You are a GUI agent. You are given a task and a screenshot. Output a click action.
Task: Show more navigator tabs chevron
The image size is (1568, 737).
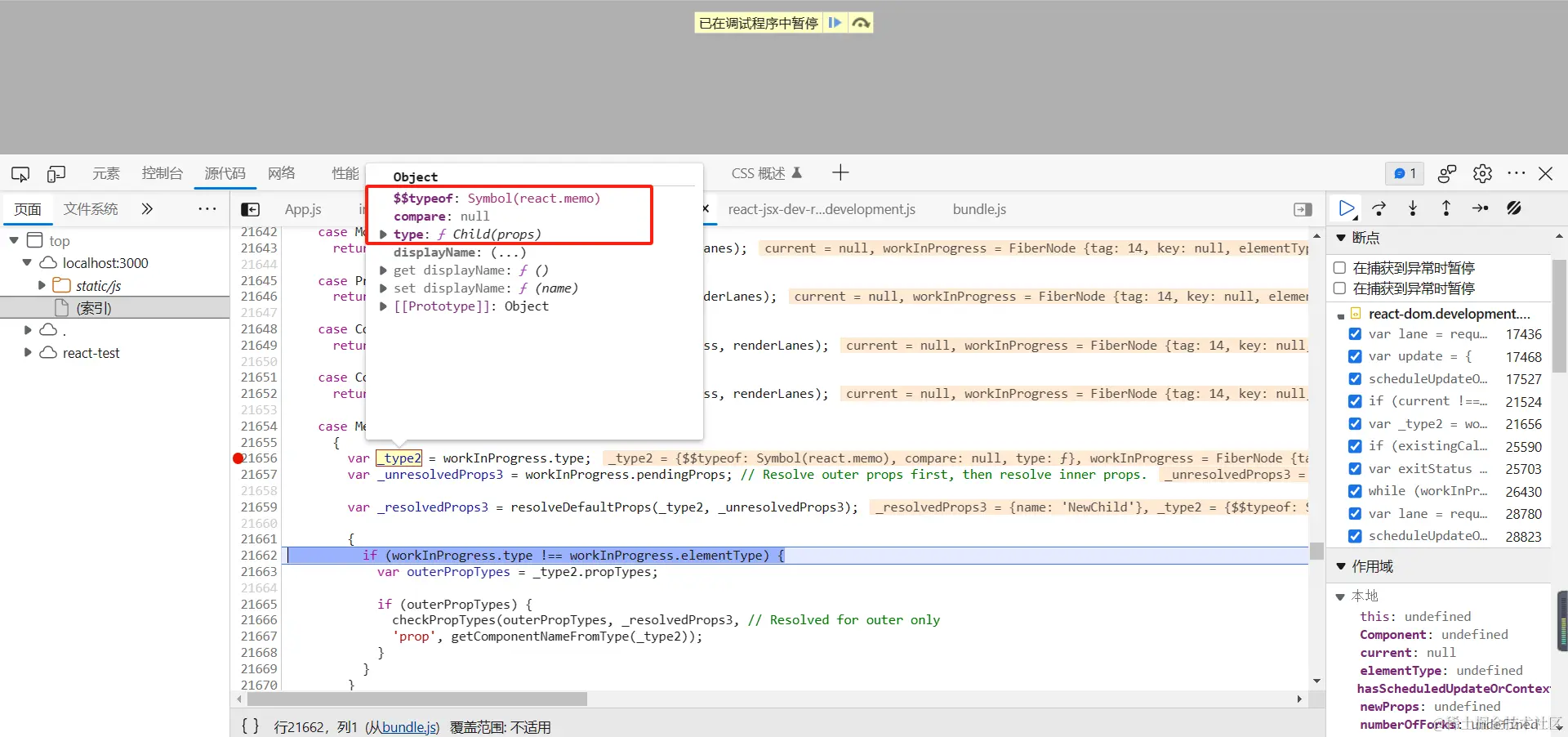(x=147, y=209)
